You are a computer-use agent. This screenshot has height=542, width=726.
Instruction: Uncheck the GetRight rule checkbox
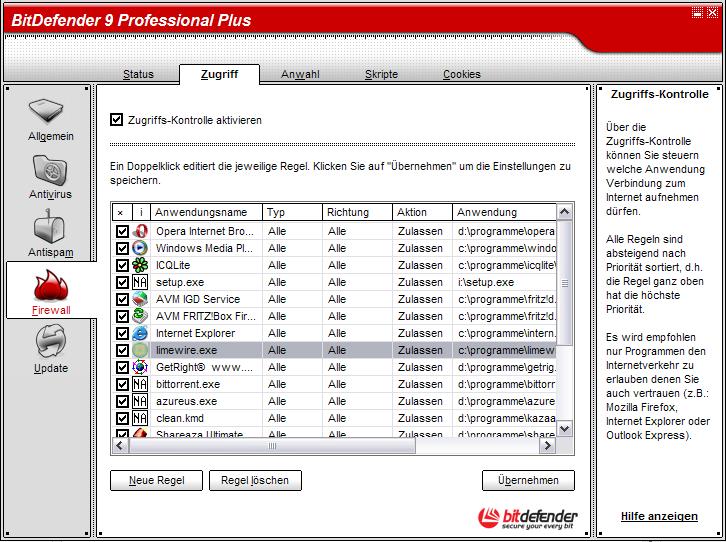coord(122,368)
